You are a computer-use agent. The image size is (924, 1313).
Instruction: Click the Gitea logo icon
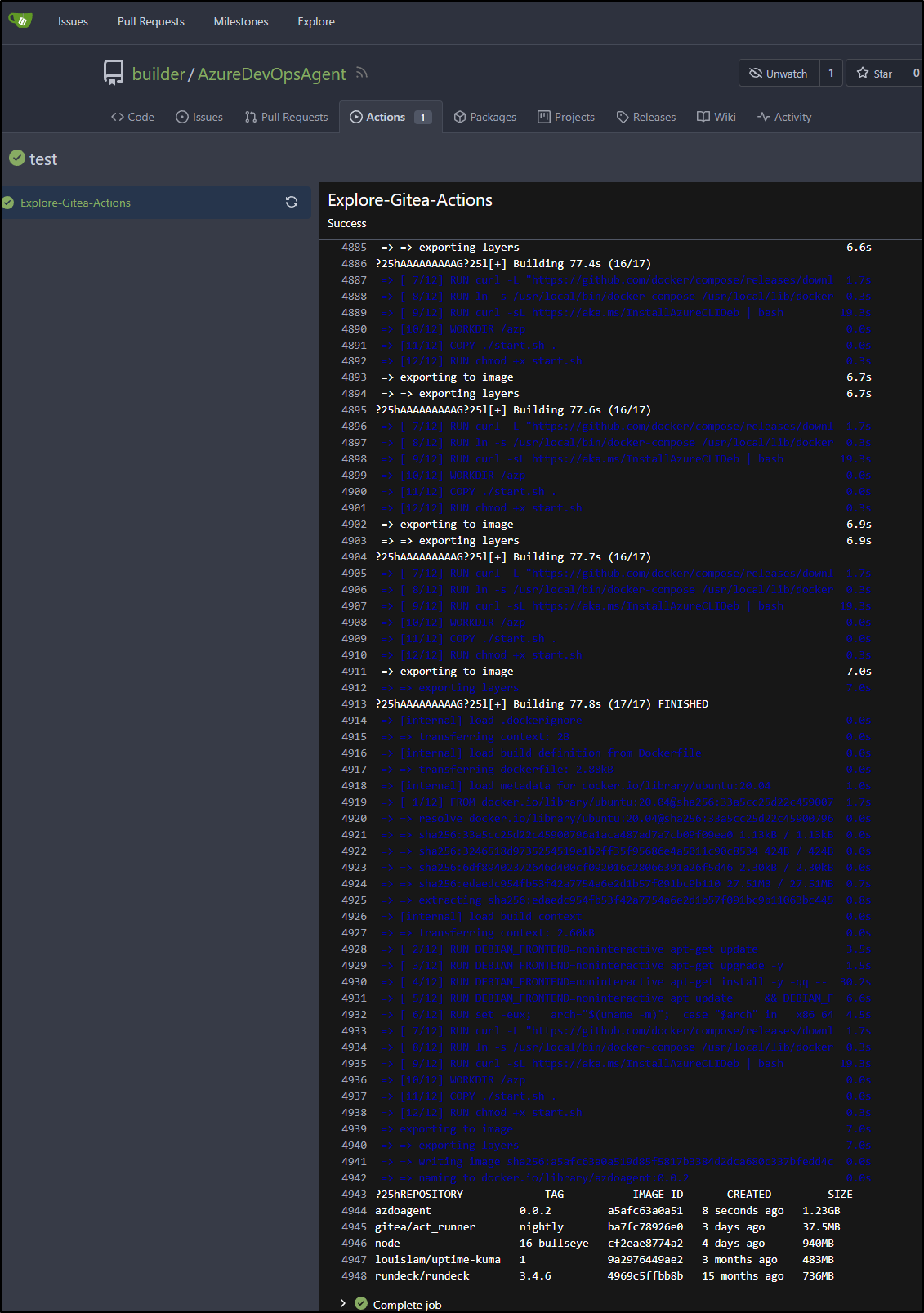[x=20, y=20]
